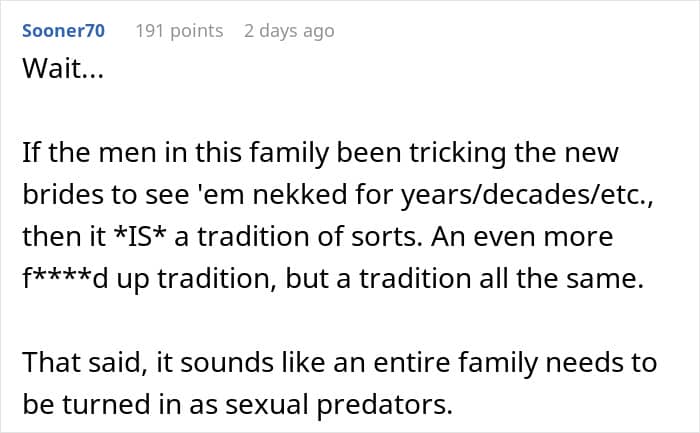
Task: Click the 191 points score
Action: click(179, 31)
